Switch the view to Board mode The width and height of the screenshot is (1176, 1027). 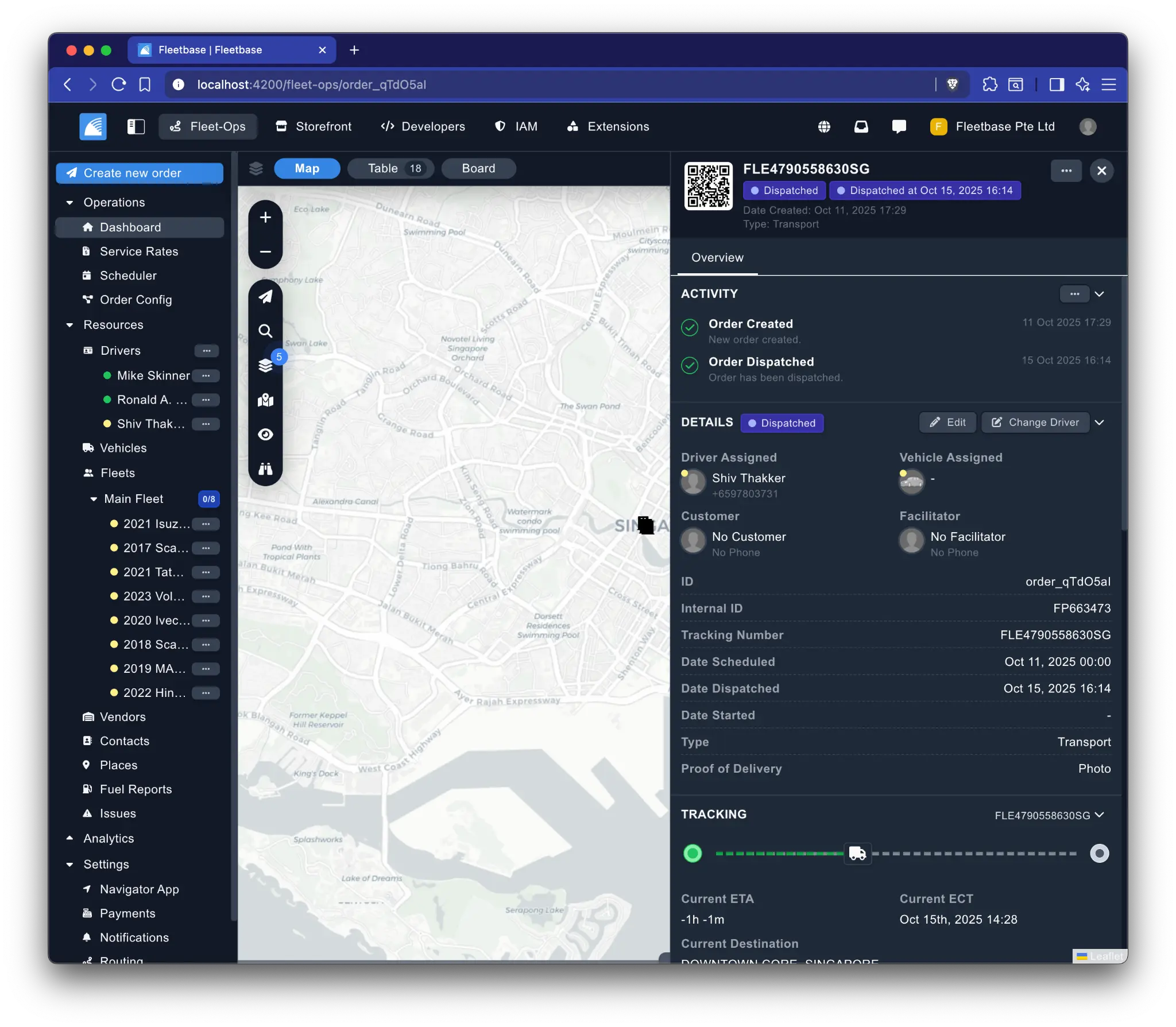coord(478,168)
